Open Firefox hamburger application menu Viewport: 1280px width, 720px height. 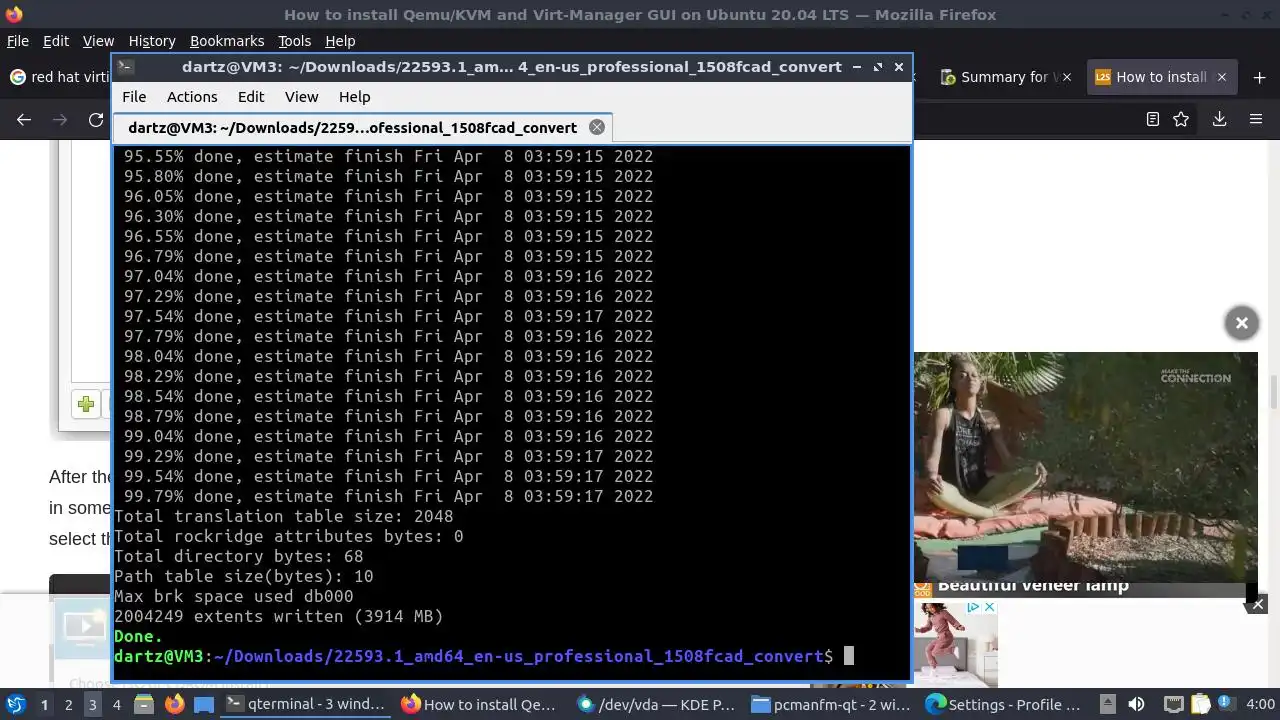coord(1256,119)
